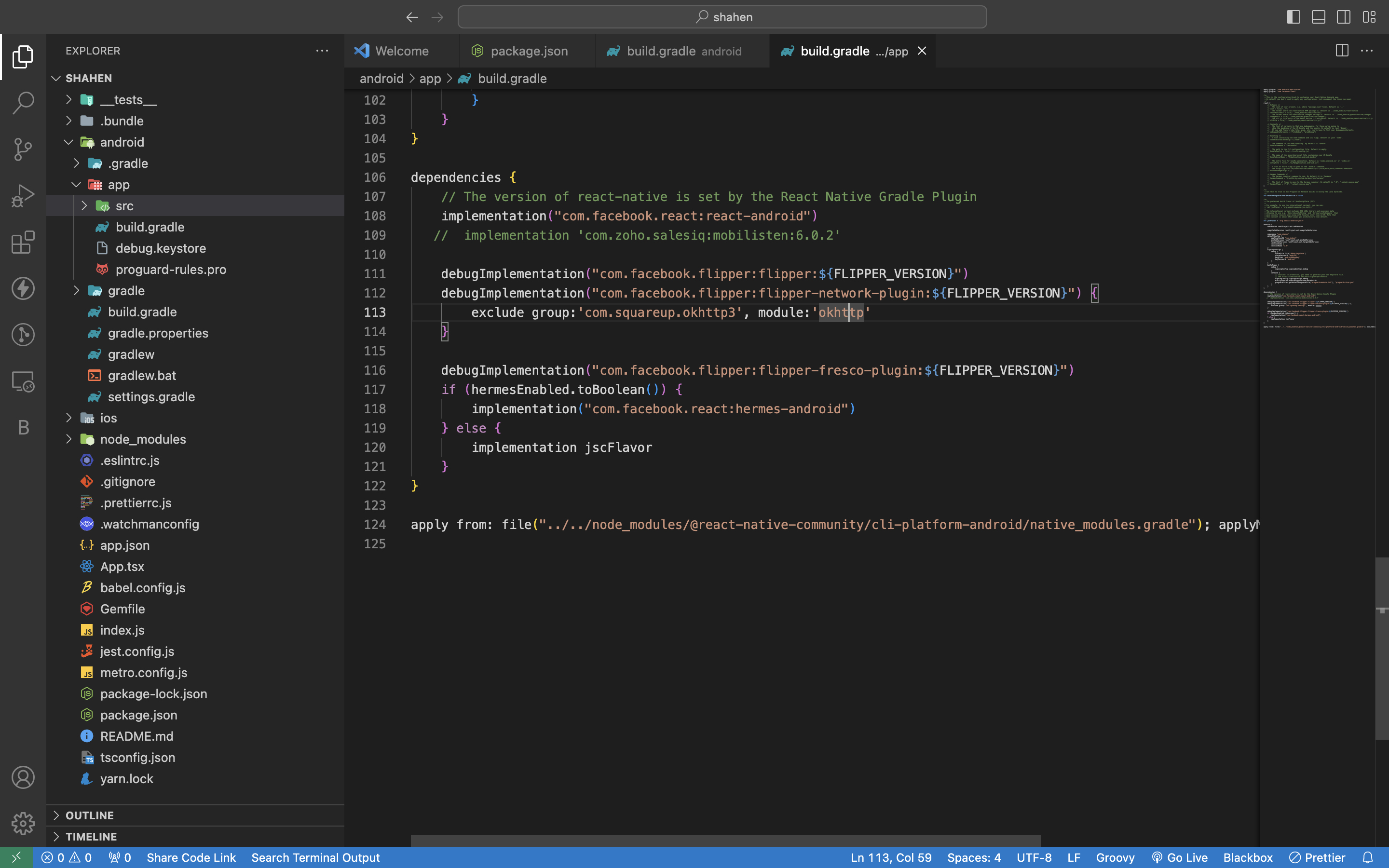The image size is (1389, 868).
Task: Toggle the bottom panel visibility
Action: pos(1318,17)
